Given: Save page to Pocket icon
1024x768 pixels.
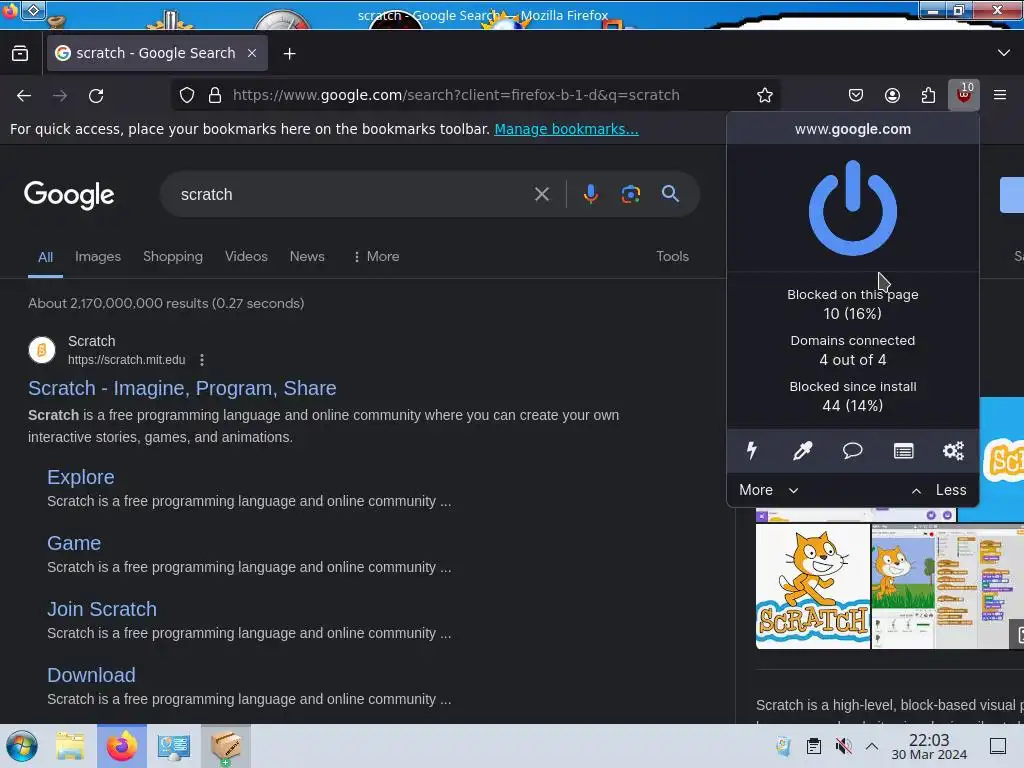Looking at the screenshot, I should pyautogui.click(x=856, y=95).
